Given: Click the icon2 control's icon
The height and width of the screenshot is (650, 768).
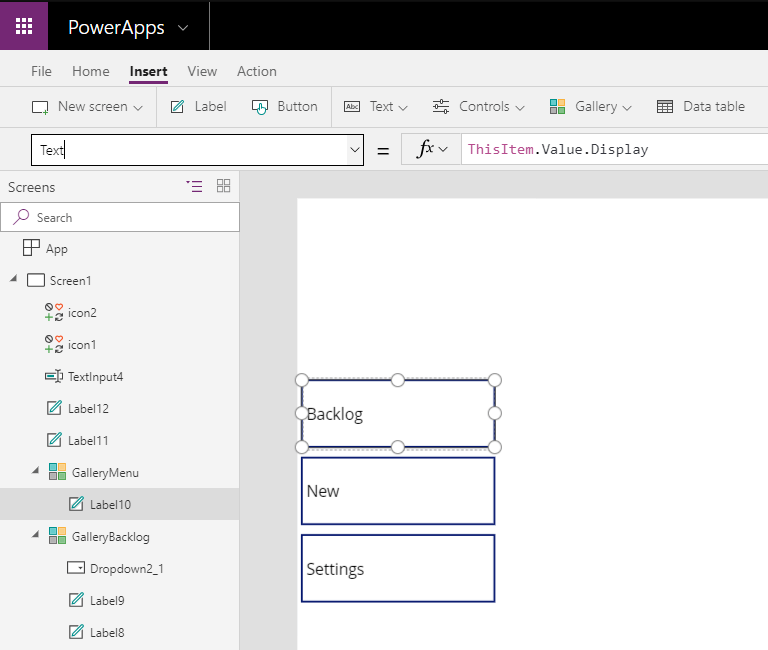Looking at the screenshot, I should (x=54, y=312).
